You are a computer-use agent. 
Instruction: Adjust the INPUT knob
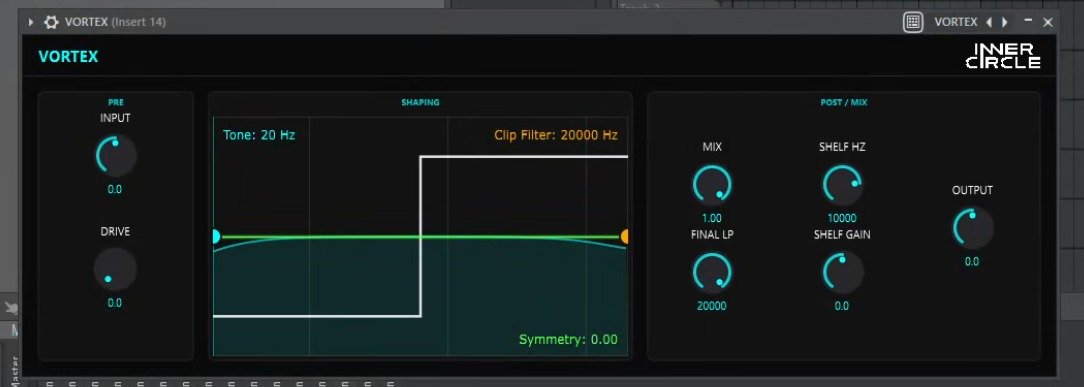(115, 155)
